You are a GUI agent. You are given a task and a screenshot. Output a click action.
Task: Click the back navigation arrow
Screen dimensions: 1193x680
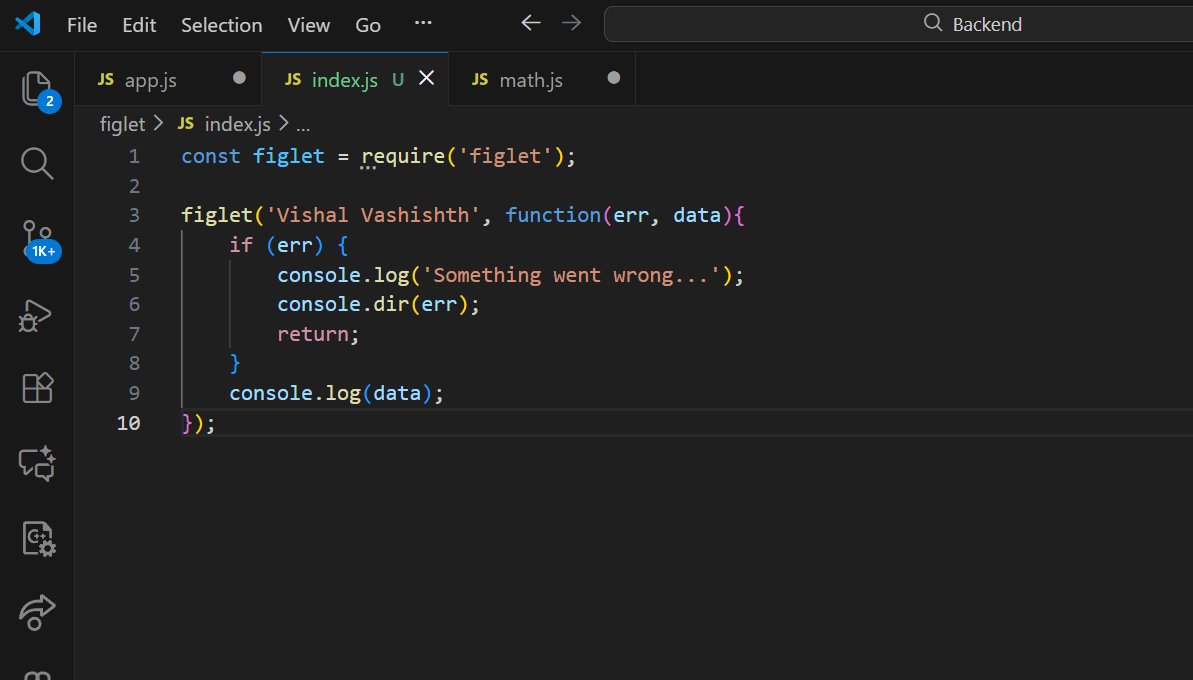pos(530,22)
